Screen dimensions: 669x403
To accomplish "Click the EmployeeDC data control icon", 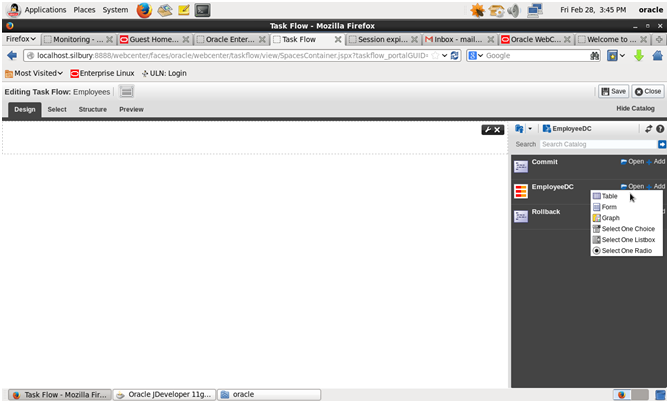I will [x=521, y=191].
